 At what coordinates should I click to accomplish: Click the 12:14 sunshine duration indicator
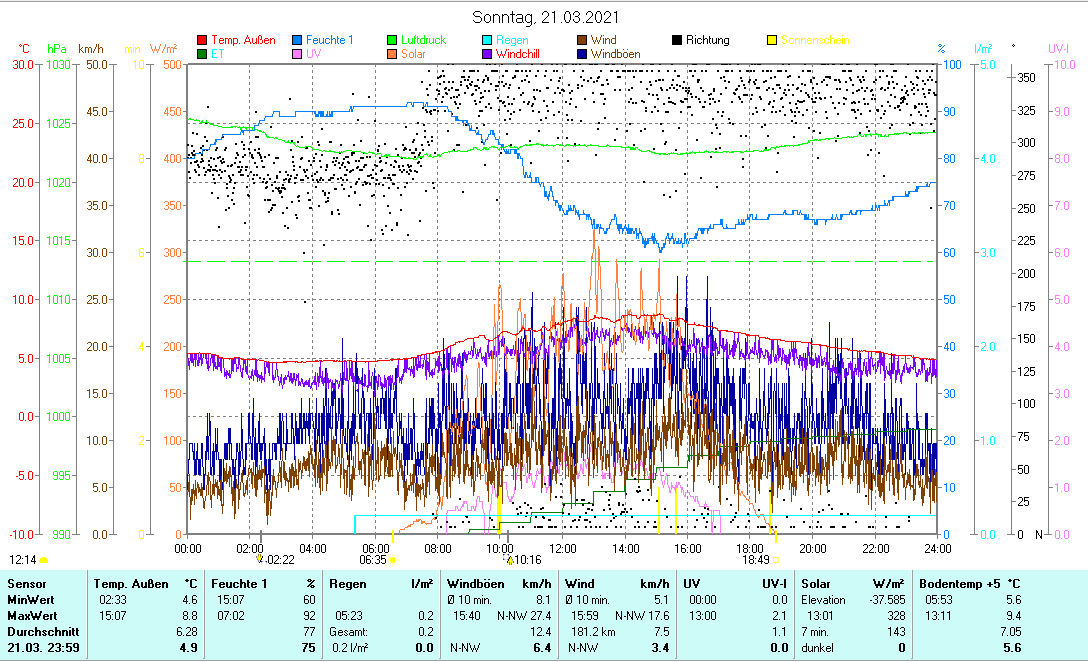click(28, 560)
